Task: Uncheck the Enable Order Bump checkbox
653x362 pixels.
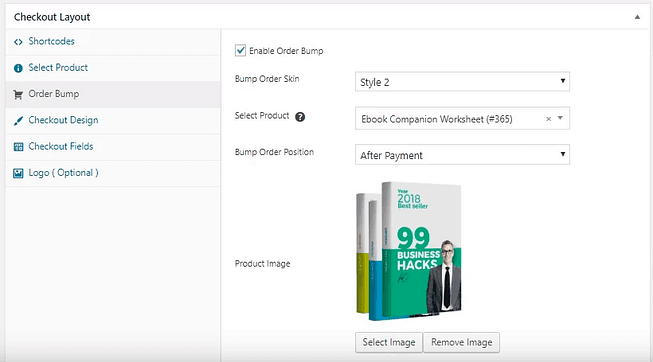Action: click(x=240, y=50)
